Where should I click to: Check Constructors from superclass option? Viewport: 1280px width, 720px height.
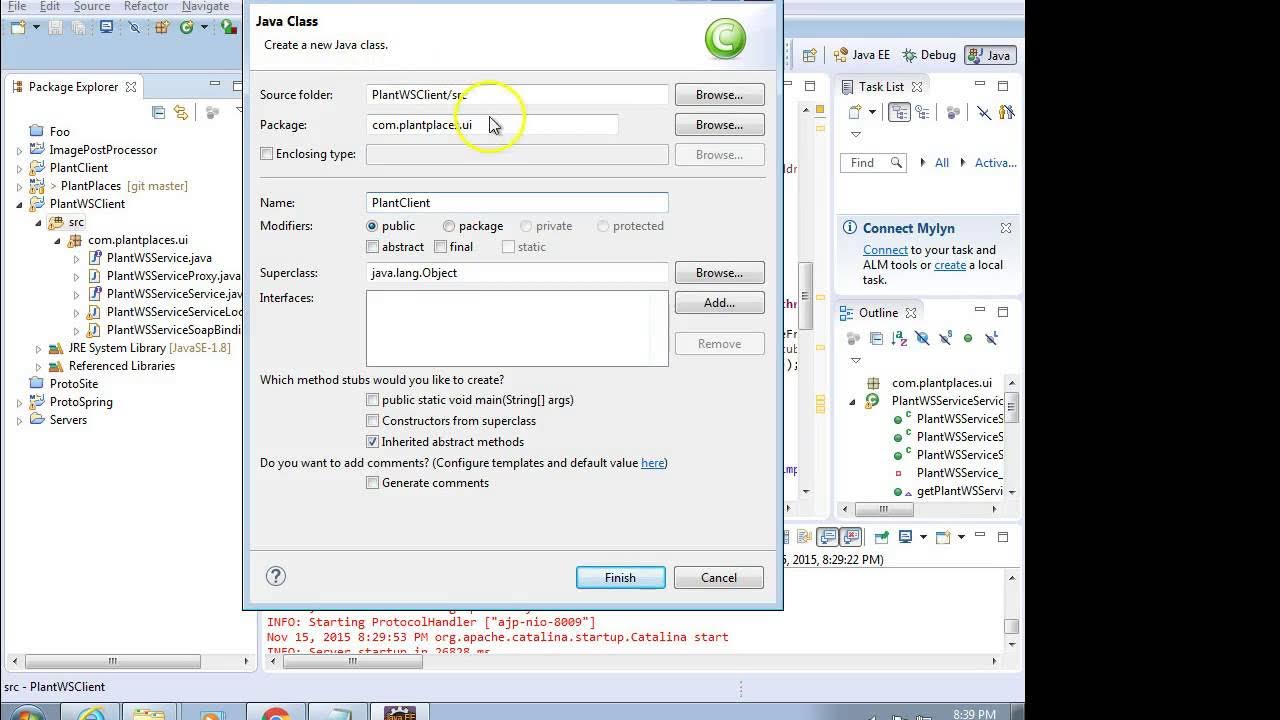tap(372, 421)
